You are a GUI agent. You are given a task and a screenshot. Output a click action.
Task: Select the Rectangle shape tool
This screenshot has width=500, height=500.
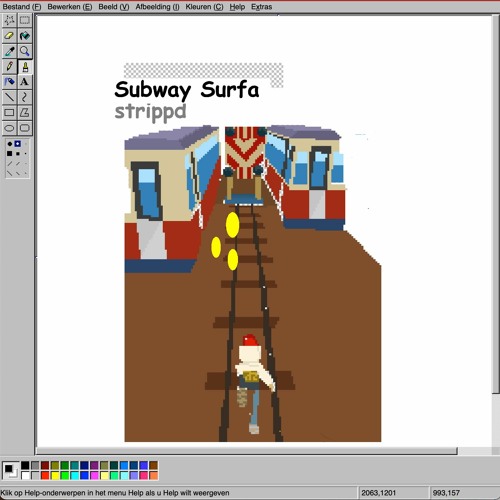[x=9, y=112]
